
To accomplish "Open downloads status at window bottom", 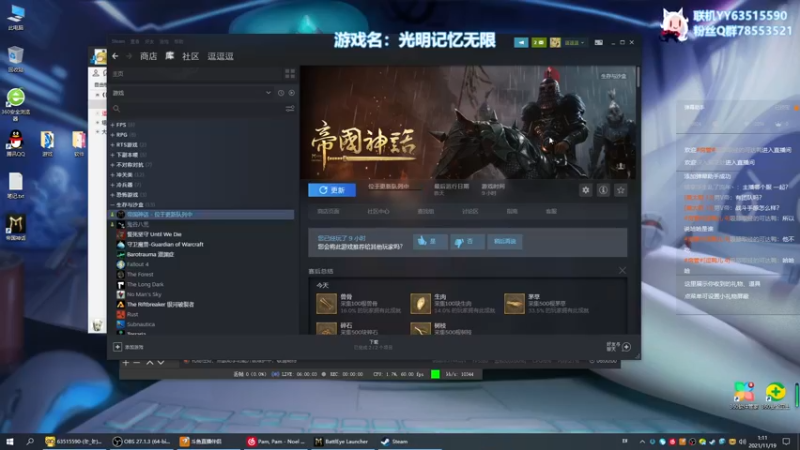I will (373, 345).
